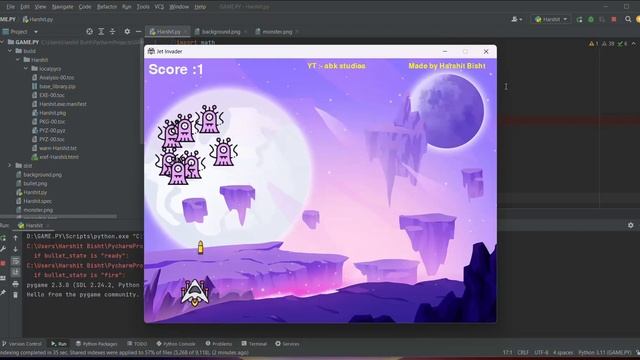Open the Version Control tool window

coord(22,344)
